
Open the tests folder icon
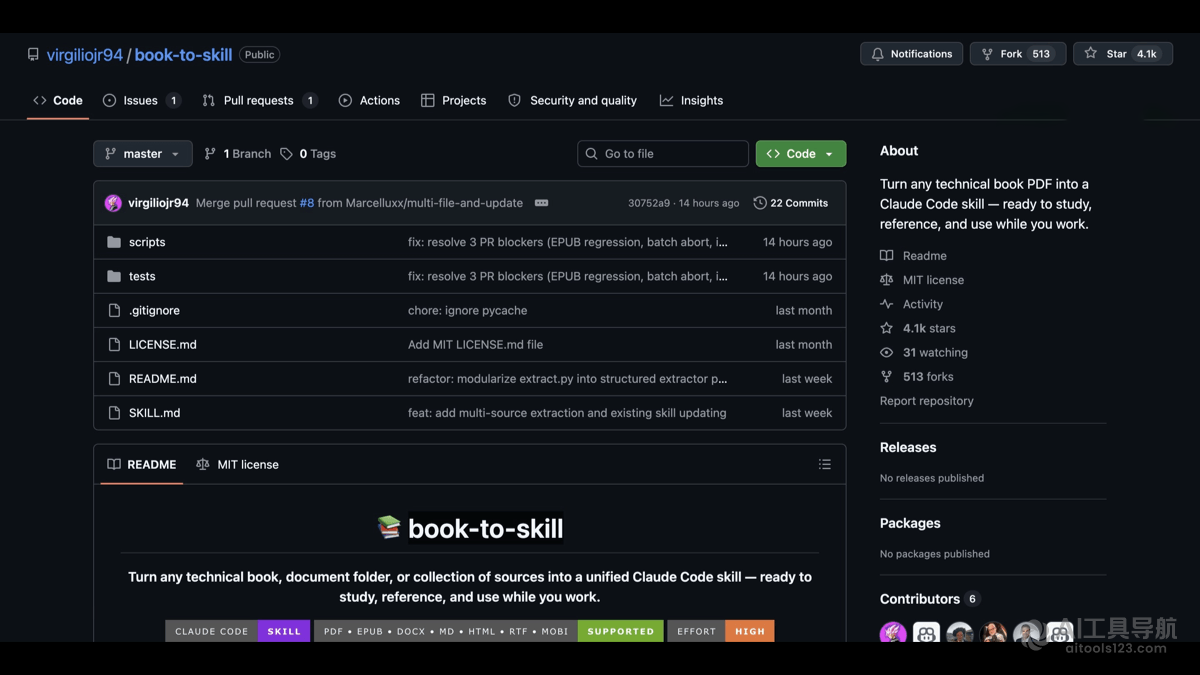(x=114, y=276)
